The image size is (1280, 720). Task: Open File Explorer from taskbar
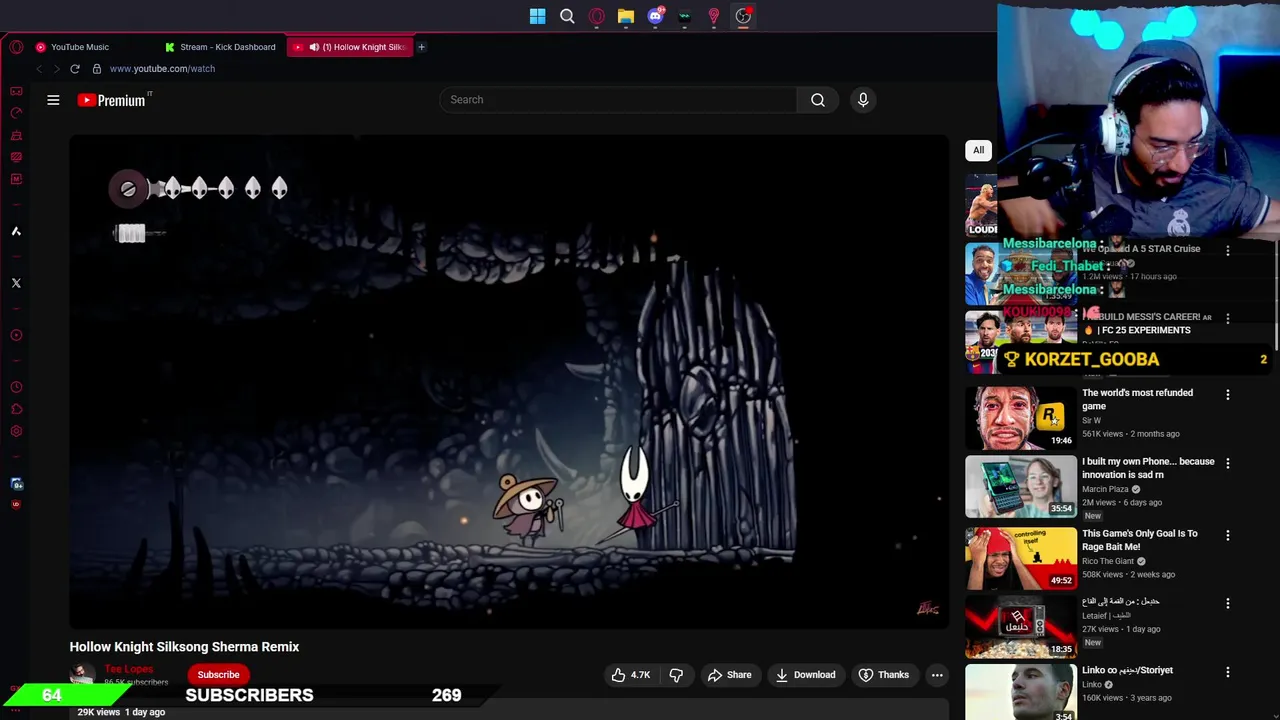click(626, 16)
